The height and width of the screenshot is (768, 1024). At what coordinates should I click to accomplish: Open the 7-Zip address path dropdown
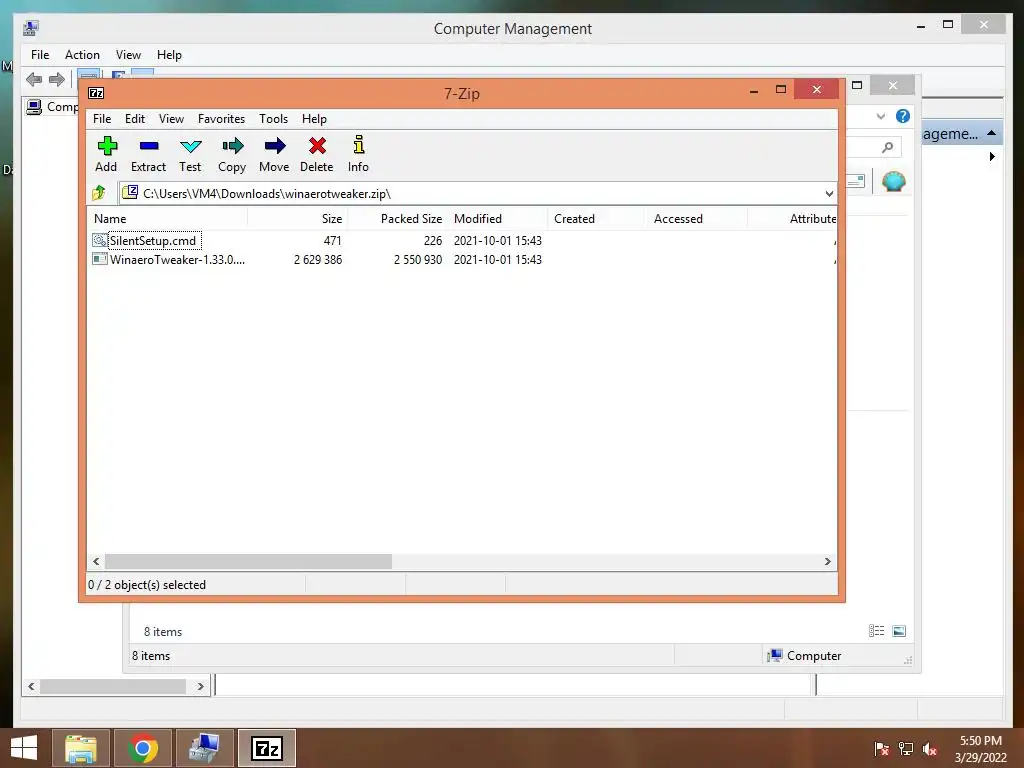(x=829, y=193)
